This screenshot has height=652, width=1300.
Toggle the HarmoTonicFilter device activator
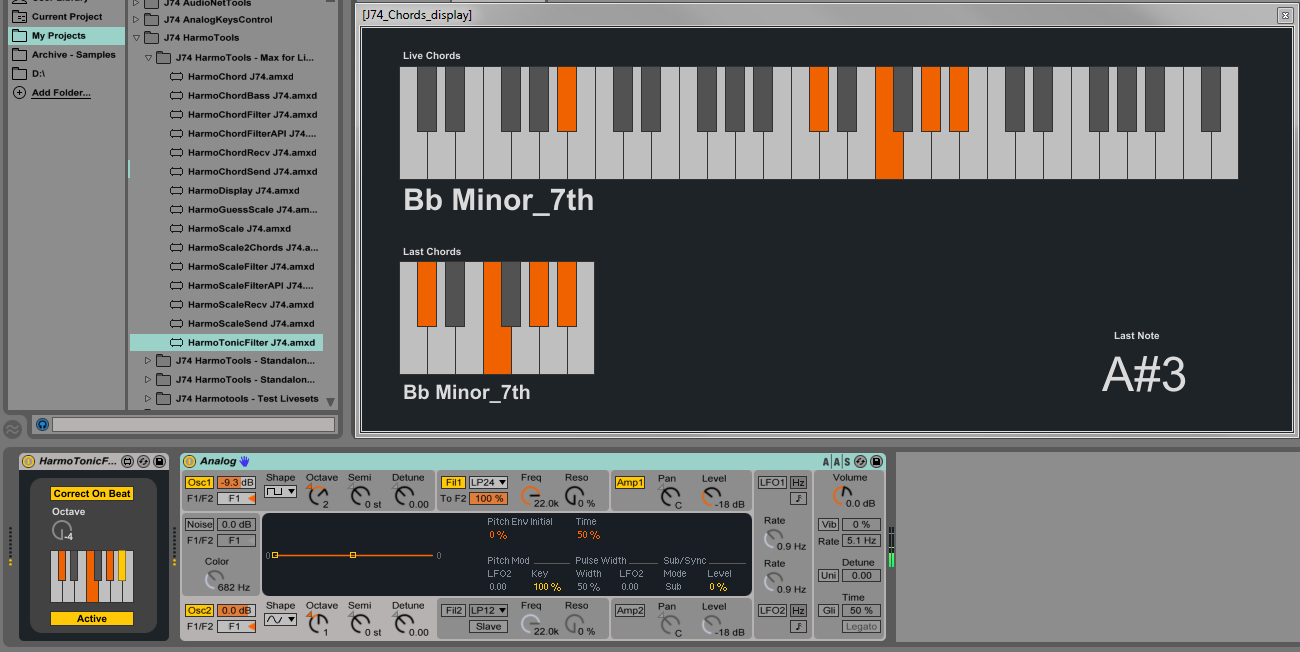[x=28, y=461]
